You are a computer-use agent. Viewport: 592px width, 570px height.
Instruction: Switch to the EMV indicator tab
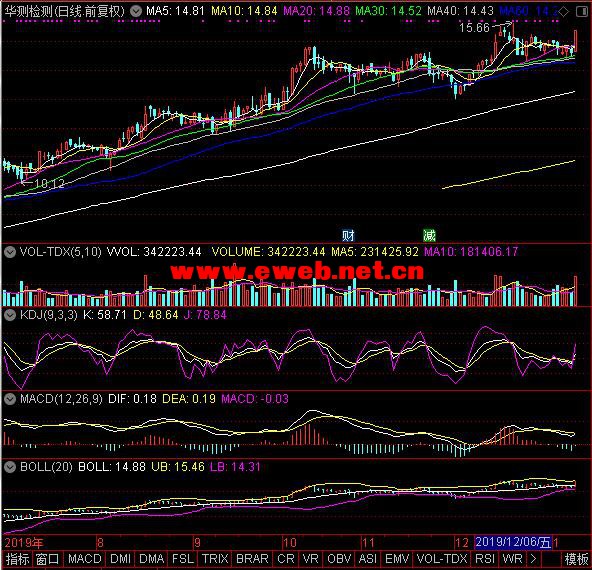point(397,559)
